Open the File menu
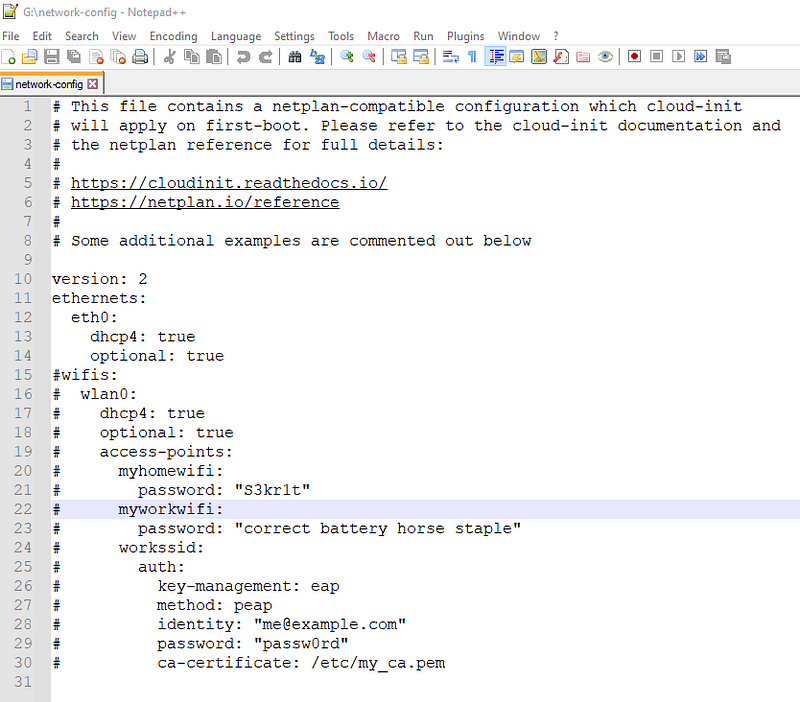 11,36
